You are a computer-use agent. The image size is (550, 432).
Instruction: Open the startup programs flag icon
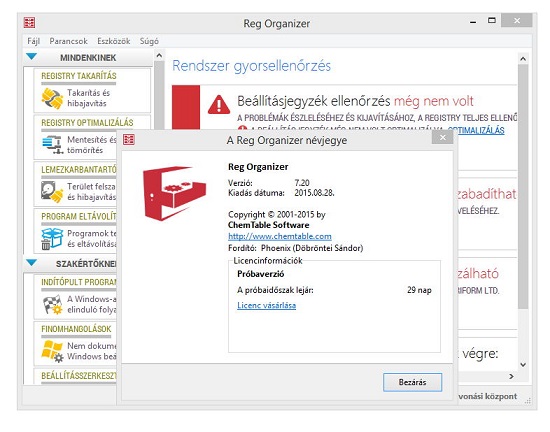point(52,304)
